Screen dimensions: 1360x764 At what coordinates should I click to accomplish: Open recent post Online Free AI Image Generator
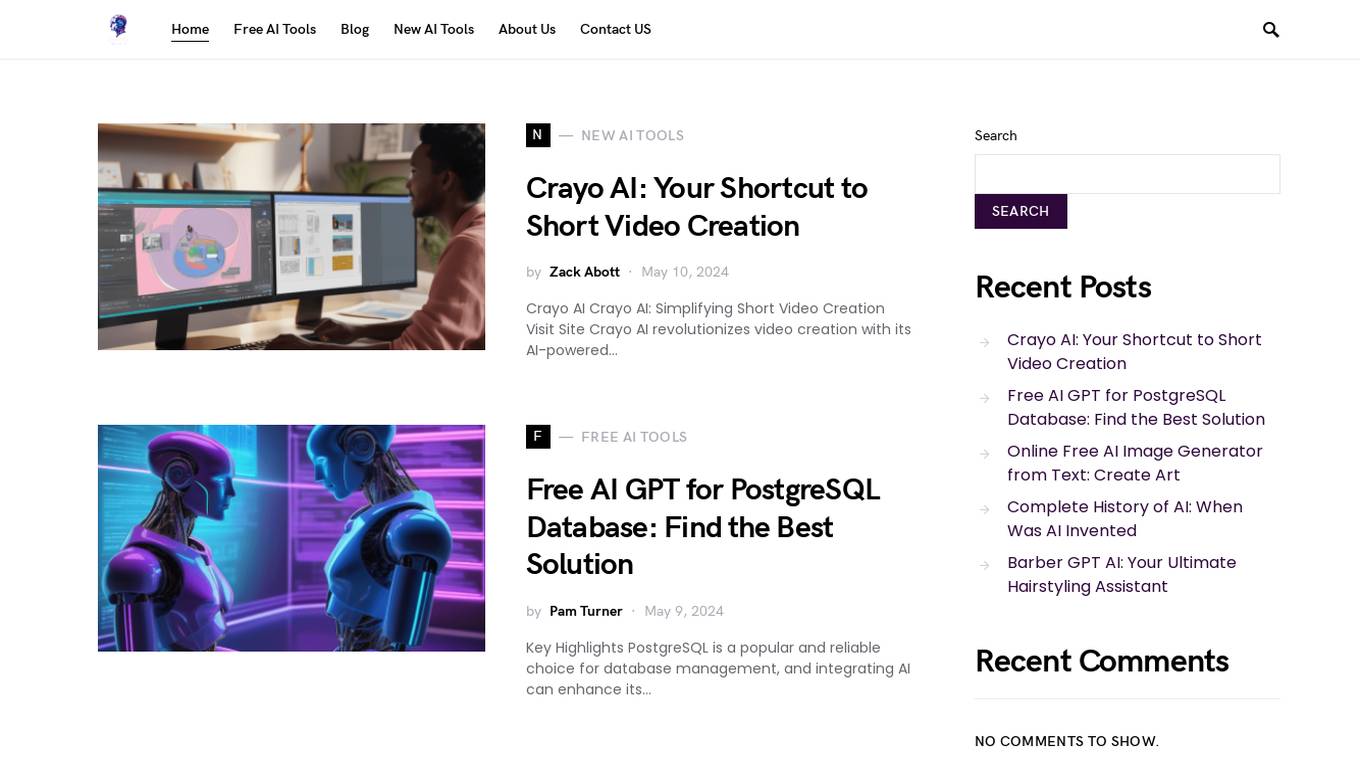[x=1135, y=464]
